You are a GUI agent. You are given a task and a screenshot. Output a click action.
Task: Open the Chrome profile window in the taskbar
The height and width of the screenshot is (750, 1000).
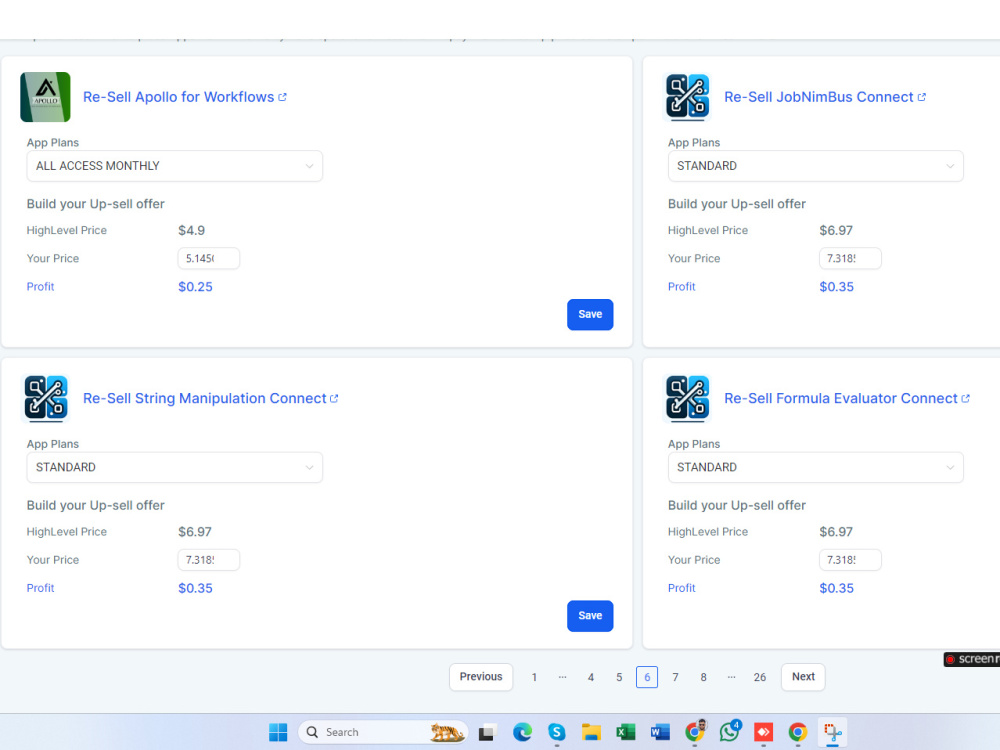[x=695, y=732]
